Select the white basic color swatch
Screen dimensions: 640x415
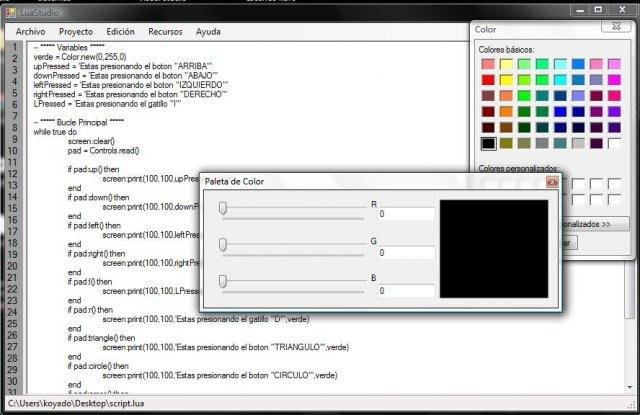click(x=614, y=143)
